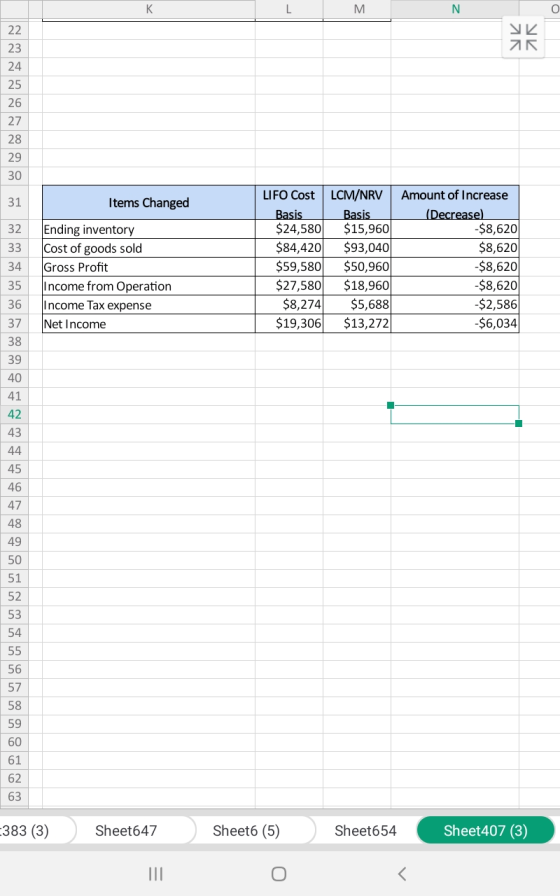560x896 pixels.
Task: Select the 'Ending inventory' cell
Action: [149, 229]
